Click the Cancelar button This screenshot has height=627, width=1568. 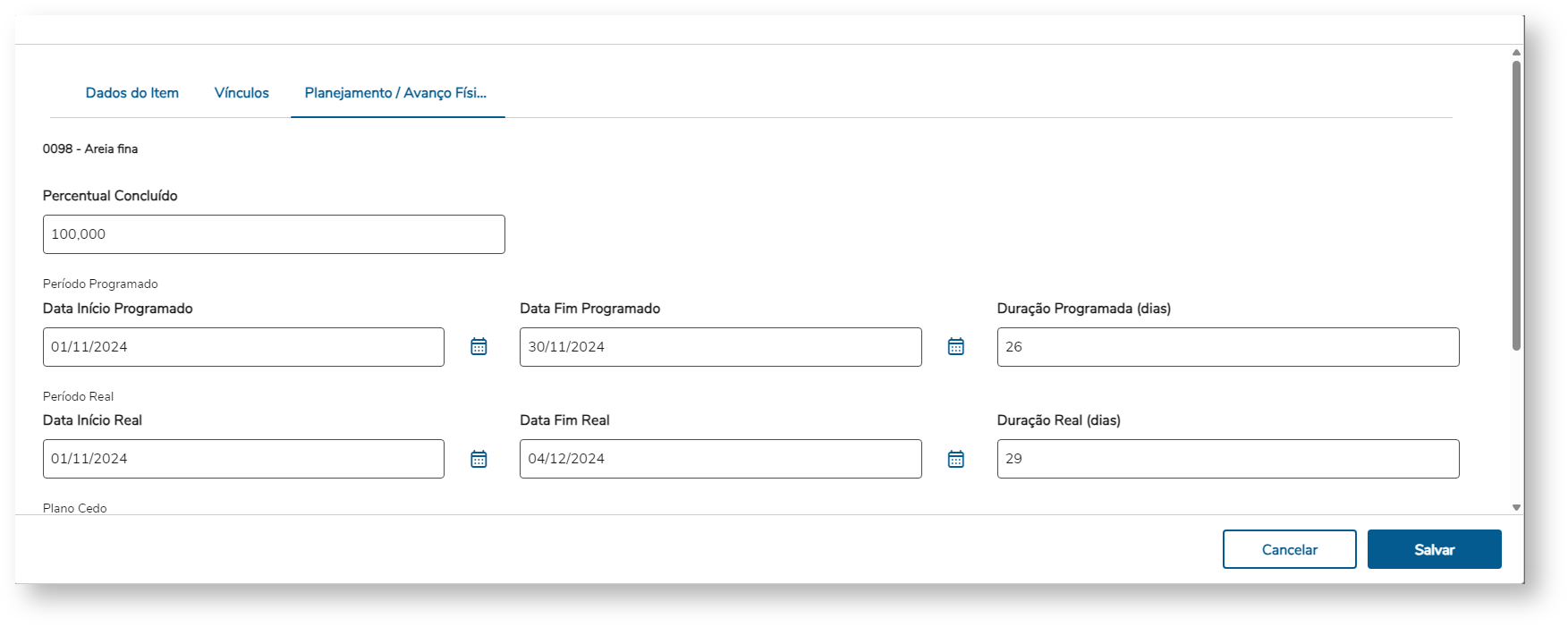(x=1289, y=549)
